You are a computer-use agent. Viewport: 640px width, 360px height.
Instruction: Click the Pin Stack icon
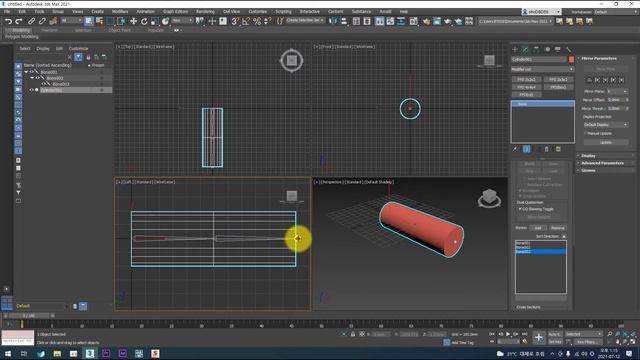[x=515, y=149]
